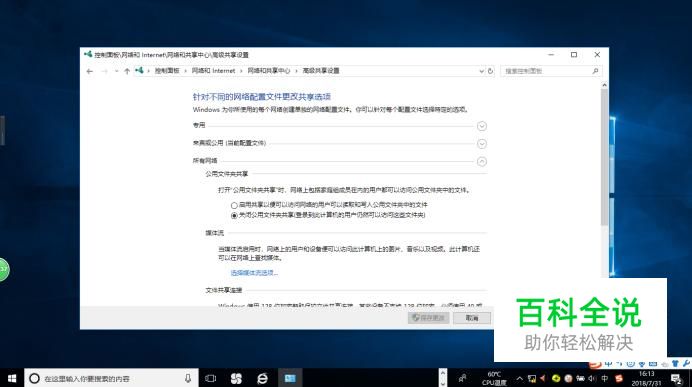Click the green round tray icon
The image size is (692, 387).
(x=556, y=379)
